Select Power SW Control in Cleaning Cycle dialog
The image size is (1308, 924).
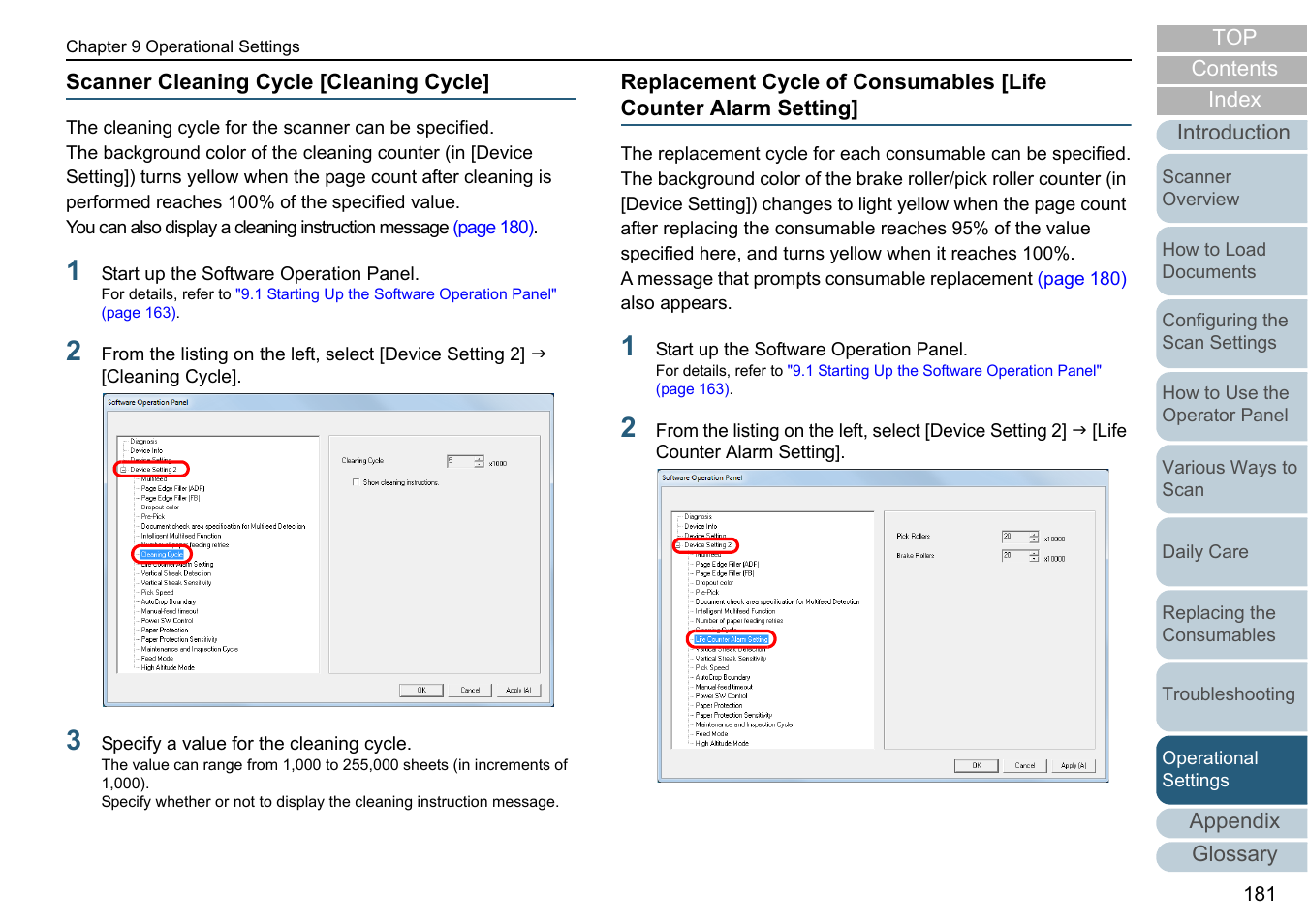[168, 621]
